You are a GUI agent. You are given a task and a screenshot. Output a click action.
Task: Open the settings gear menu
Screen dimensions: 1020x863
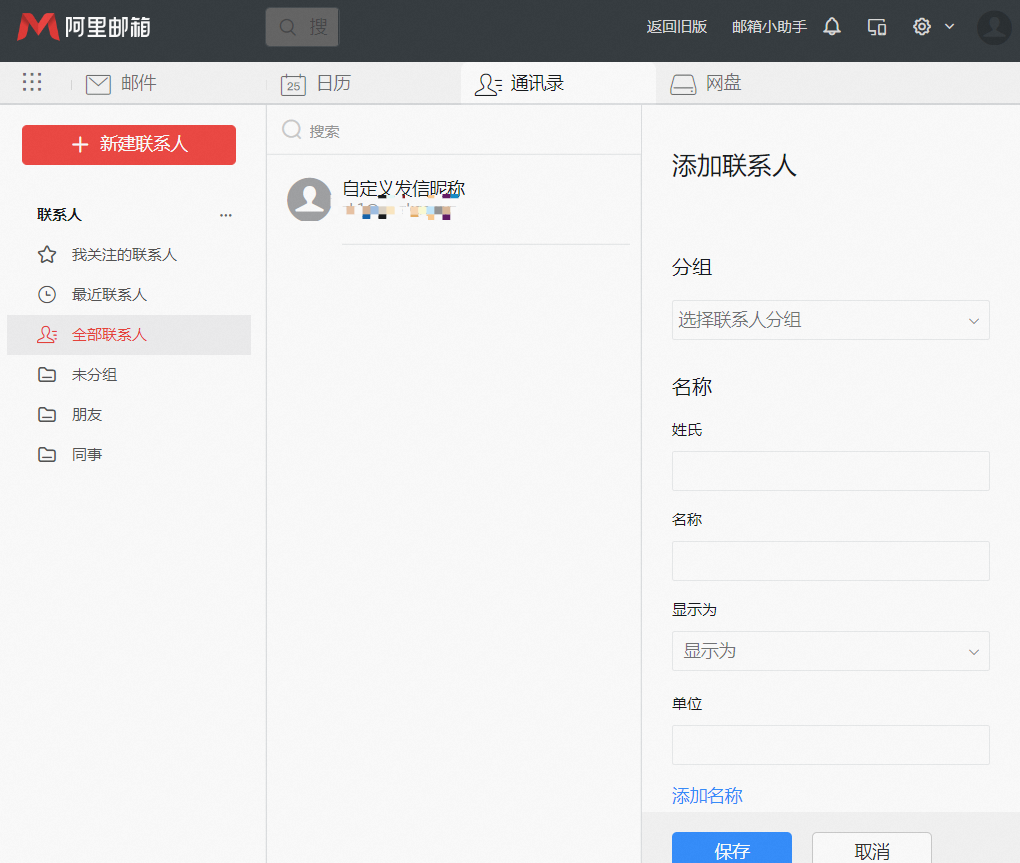[x=921, y=27]
